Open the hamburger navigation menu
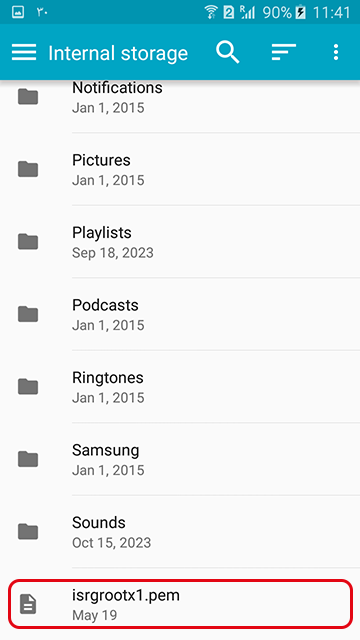This screenshot has height=640, width=360. [24, 52]
